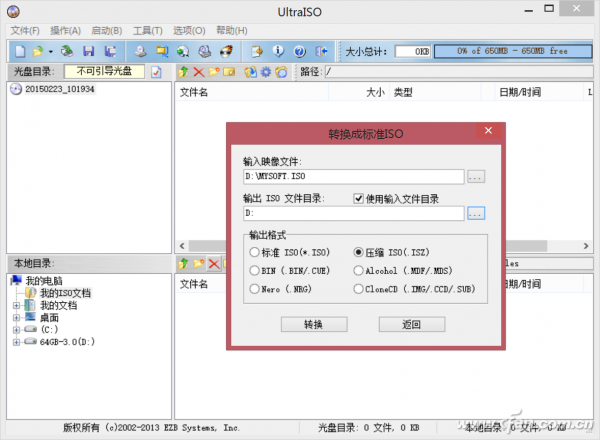Click the blue Info toolbar icon
Image resolution: width=600 pixels, height=440 pixels.
click(x=278, y=51)
